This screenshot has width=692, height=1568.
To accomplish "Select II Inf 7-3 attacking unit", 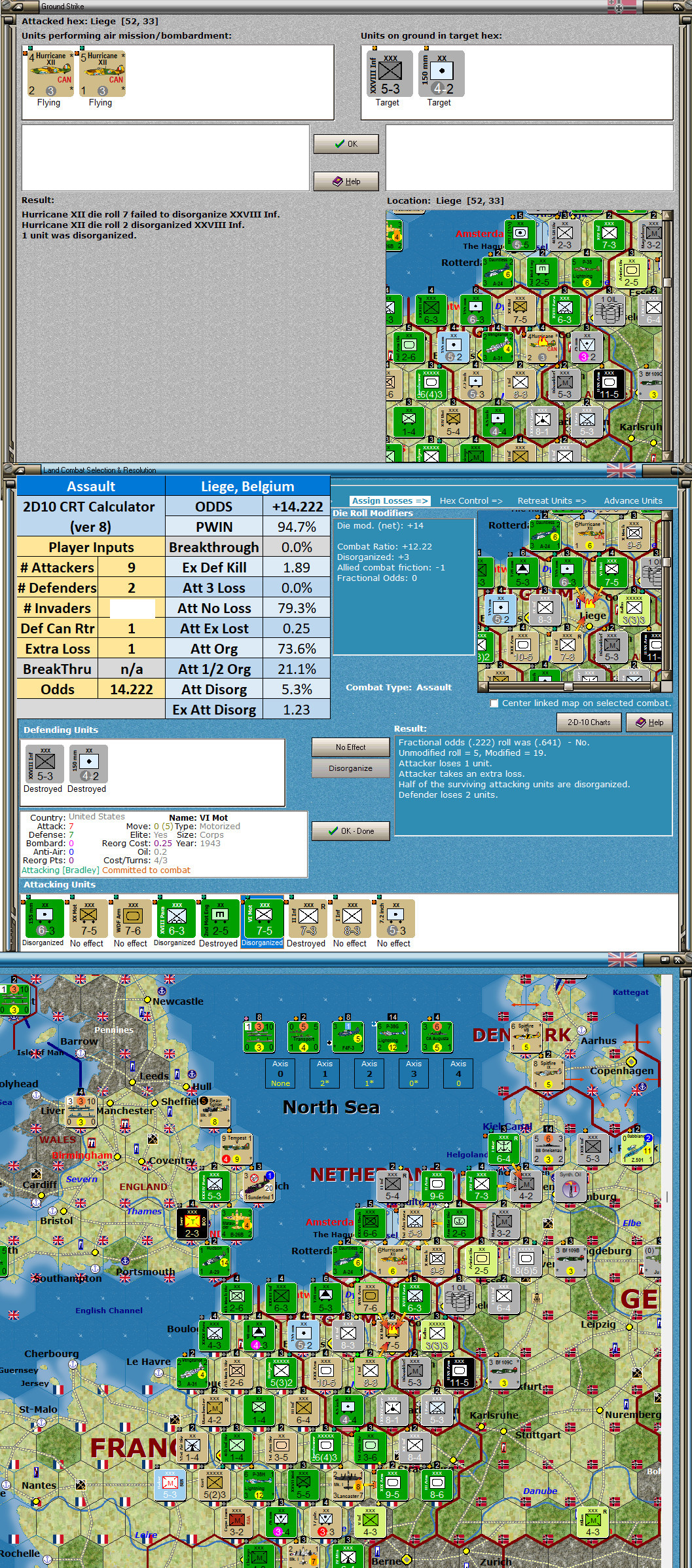I will pos(308,919).
